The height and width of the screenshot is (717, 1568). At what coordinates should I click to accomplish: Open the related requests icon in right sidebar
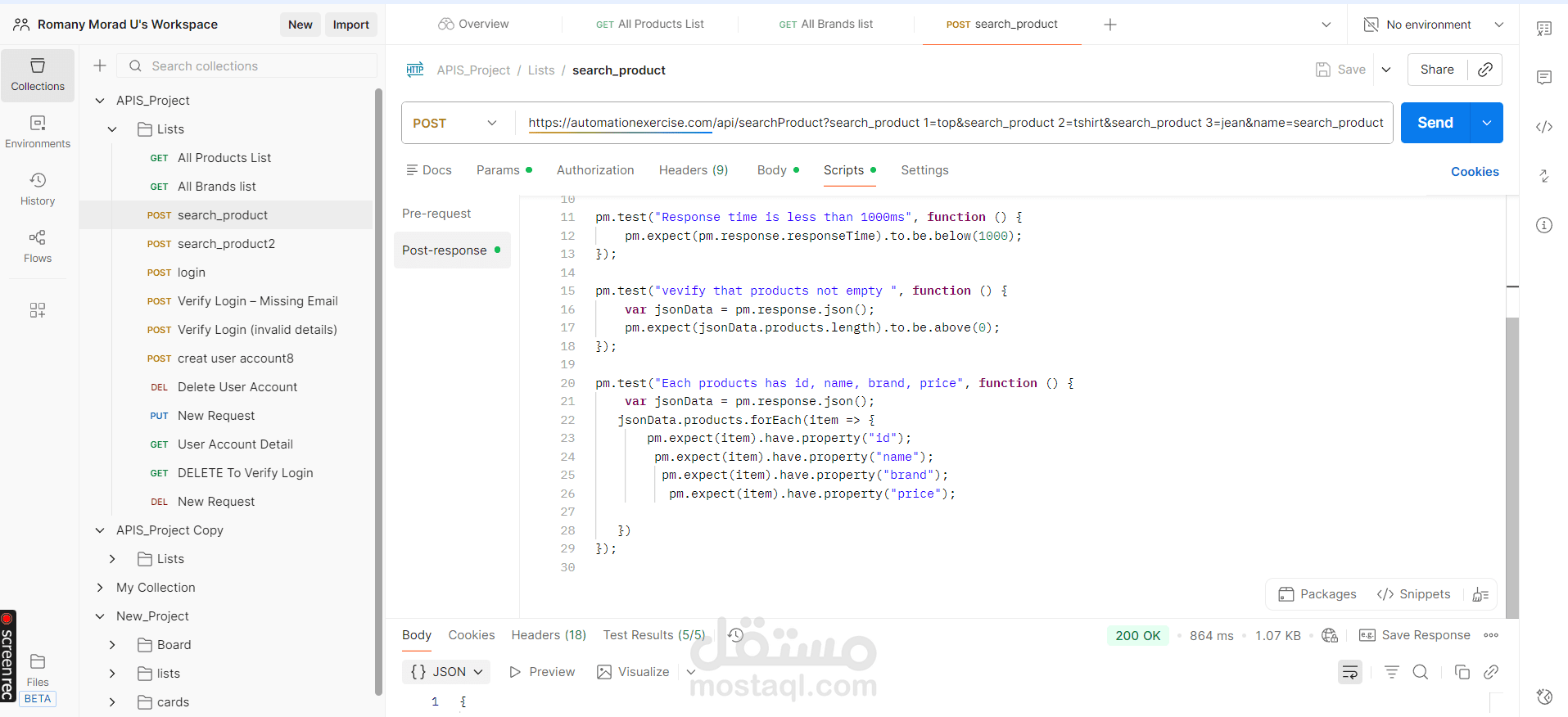click(x=1544, y=176)
